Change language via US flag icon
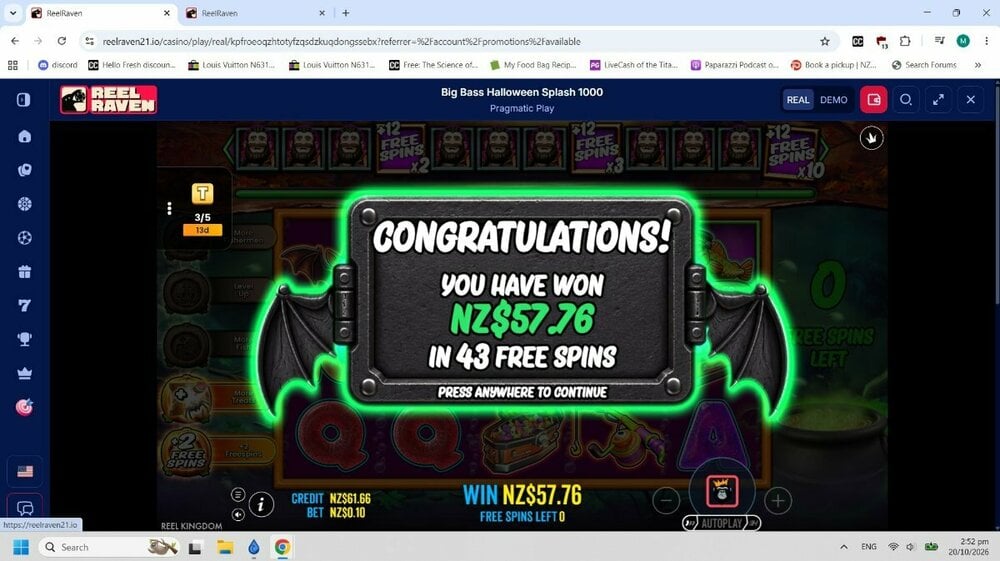Image resolution: width=1000 pixels, height=561 pixels. click(25, 472)
